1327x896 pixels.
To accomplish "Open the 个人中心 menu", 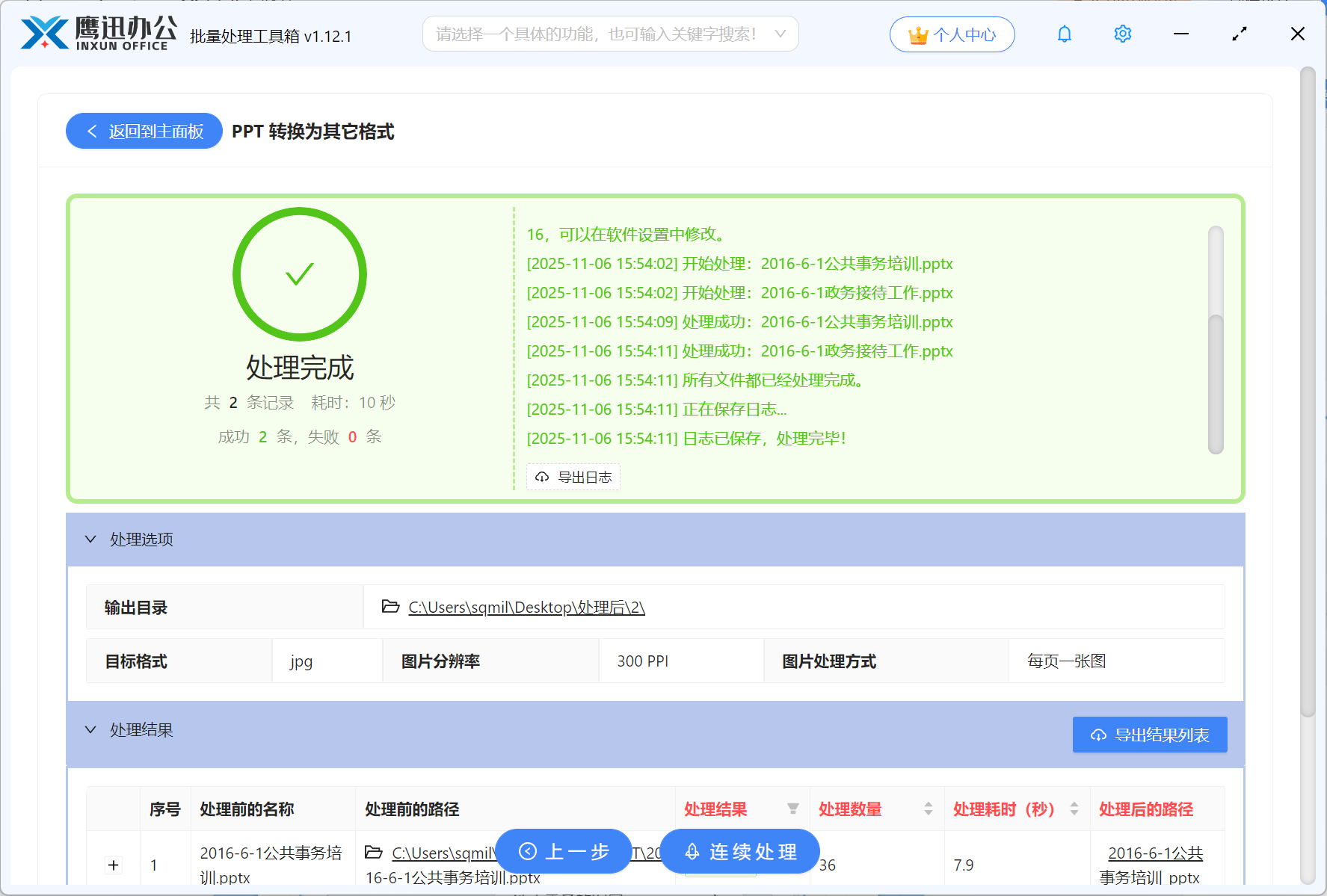I will pyautogui.click(x=952, y=34).
